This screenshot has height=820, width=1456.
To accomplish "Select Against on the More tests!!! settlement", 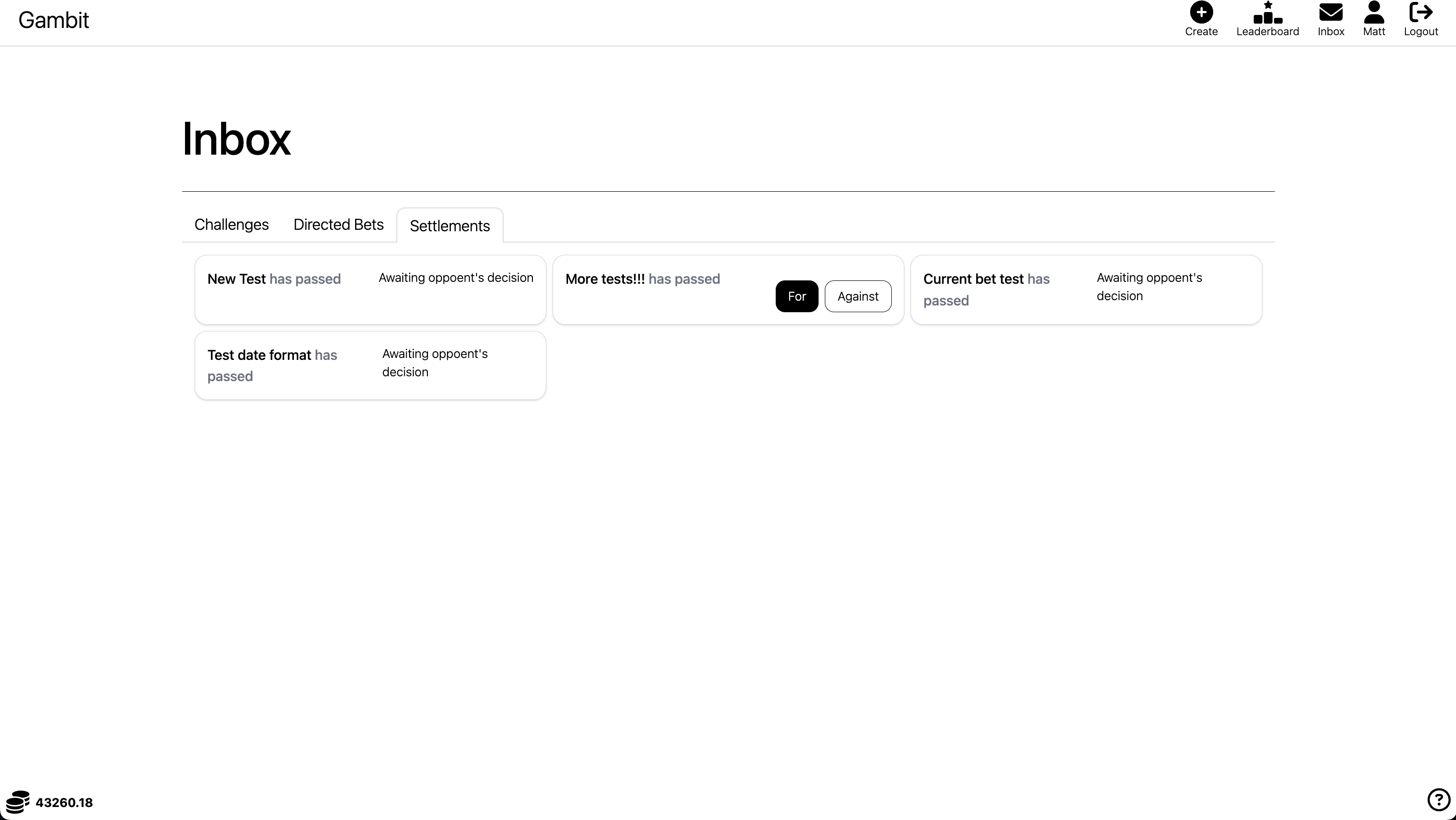I will pos(858,296).
